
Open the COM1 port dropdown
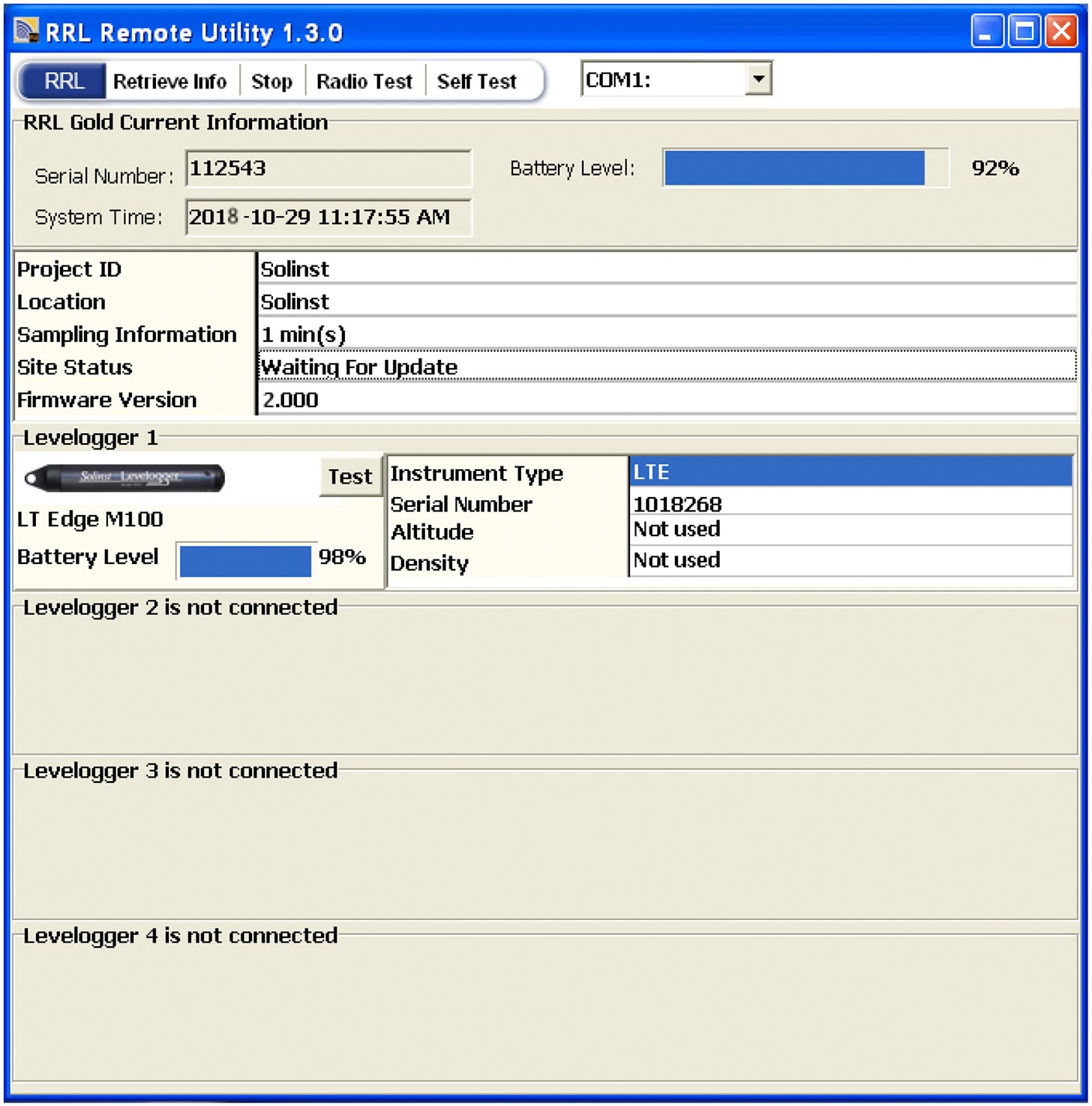pos(667,78)
